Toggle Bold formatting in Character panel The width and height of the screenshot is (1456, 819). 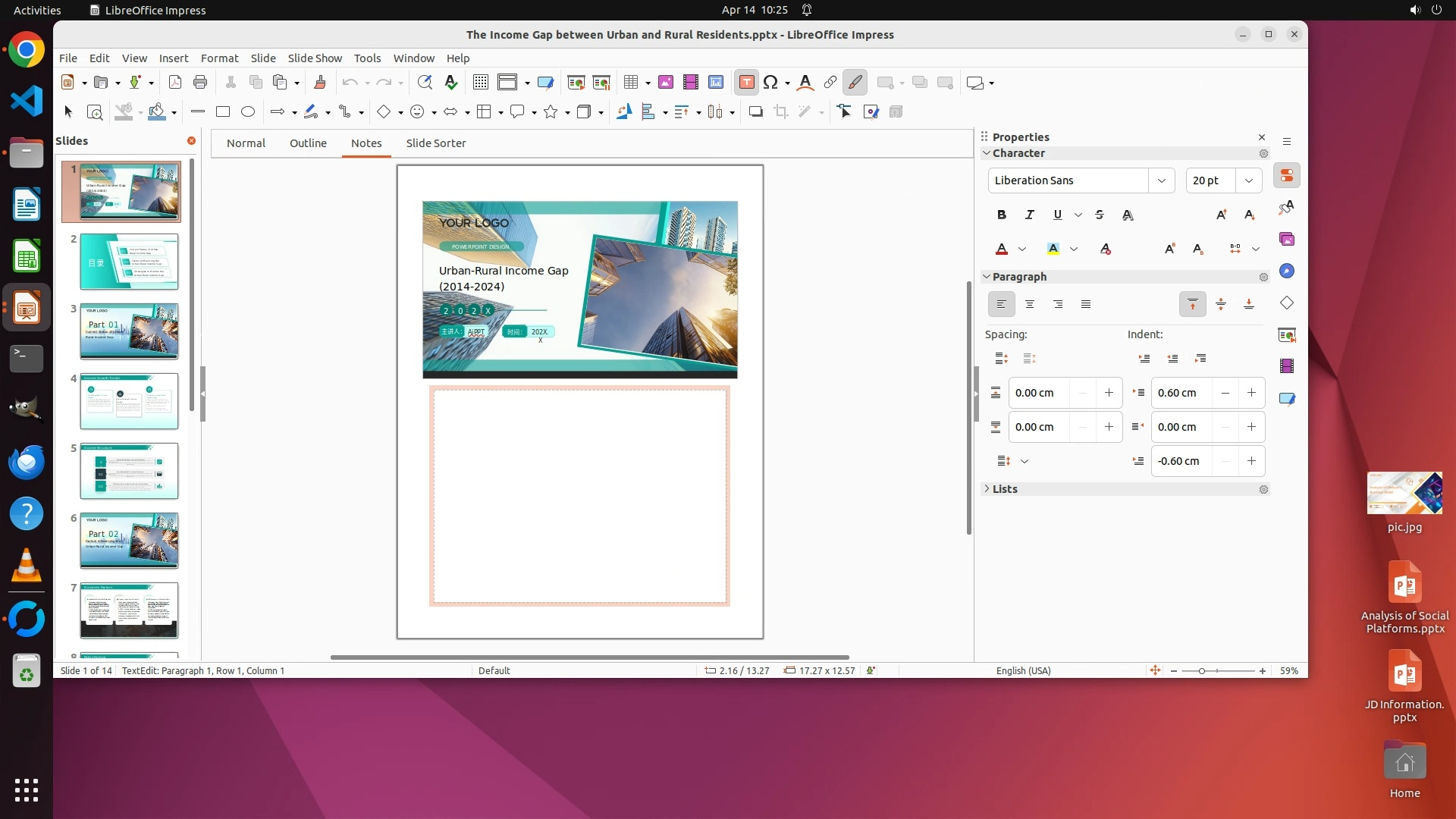pos(1001,215)
